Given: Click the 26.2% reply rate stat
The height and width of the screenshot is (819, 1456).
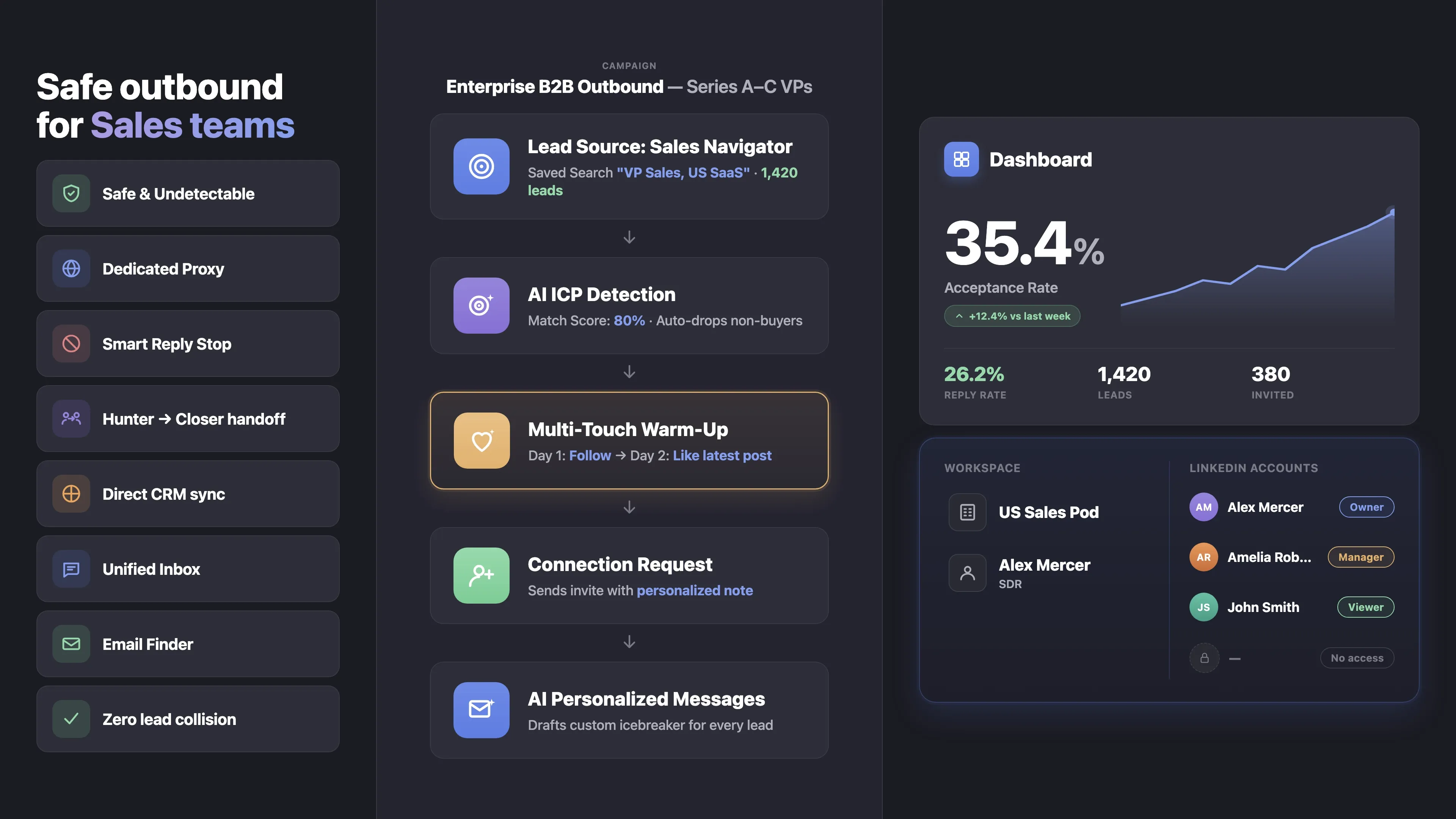Looking at the screenshot, I should click(974, 382).
